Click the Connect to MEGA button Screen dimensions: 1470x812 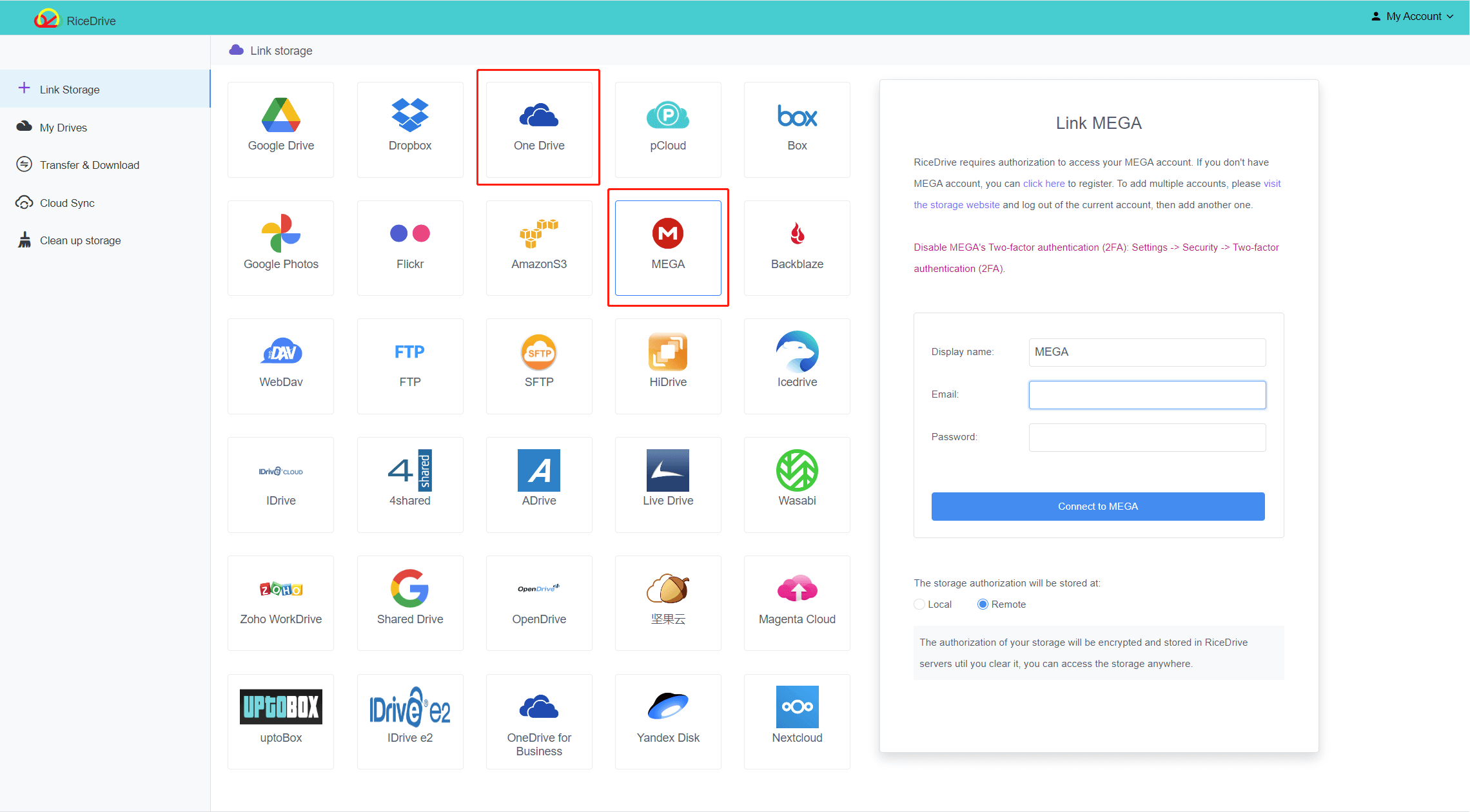click(x=1097, y=506)
